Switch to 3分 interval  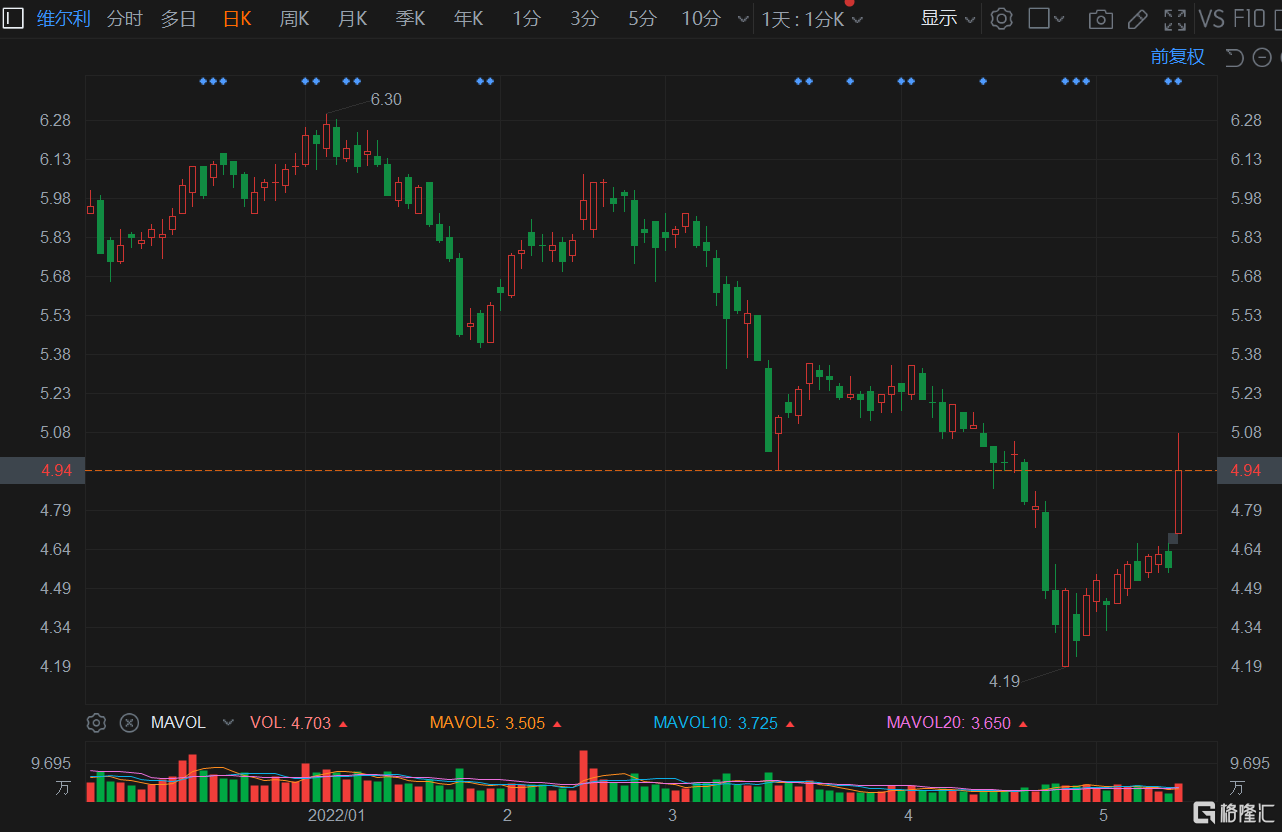tap(585, 18)
